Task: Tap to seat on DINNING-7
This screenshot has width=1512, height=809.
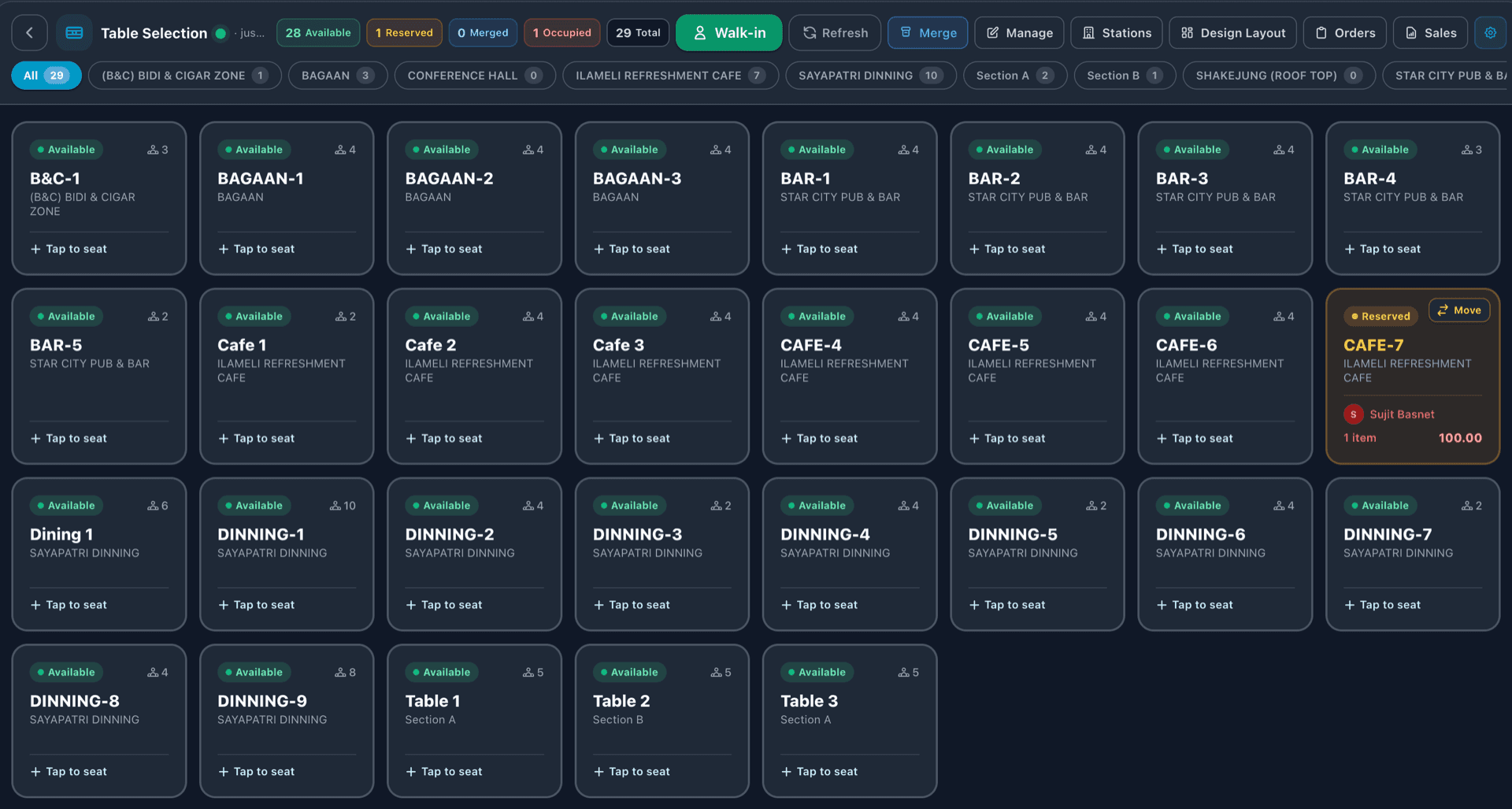Action: (1383, 605)
